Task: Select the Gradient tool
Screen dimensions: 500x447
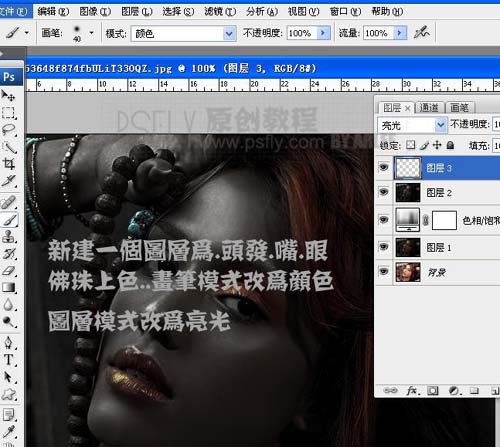Action: [9, 288]
